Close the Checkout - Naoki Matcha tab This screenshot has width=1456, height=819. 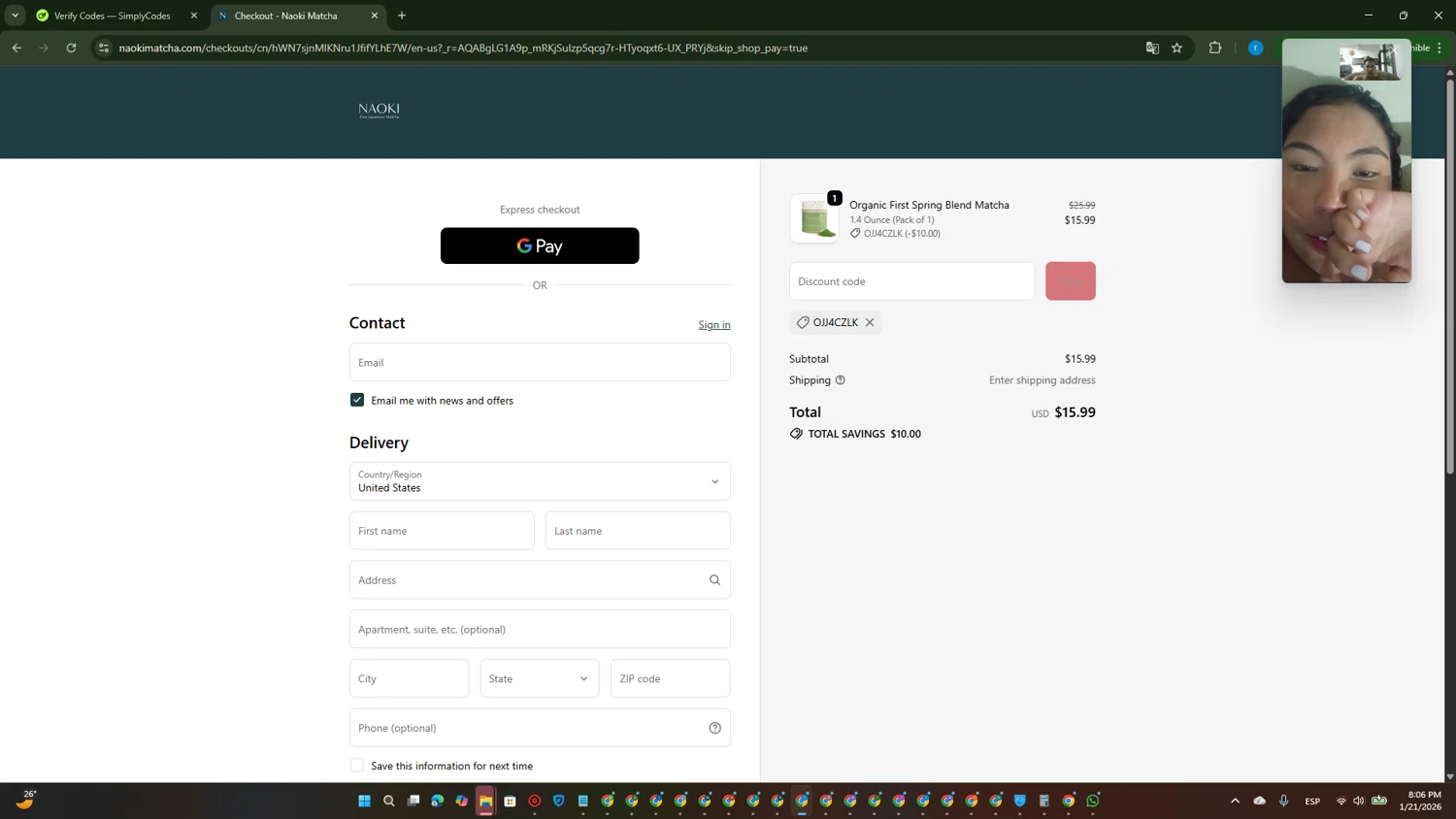click(375, 16)
